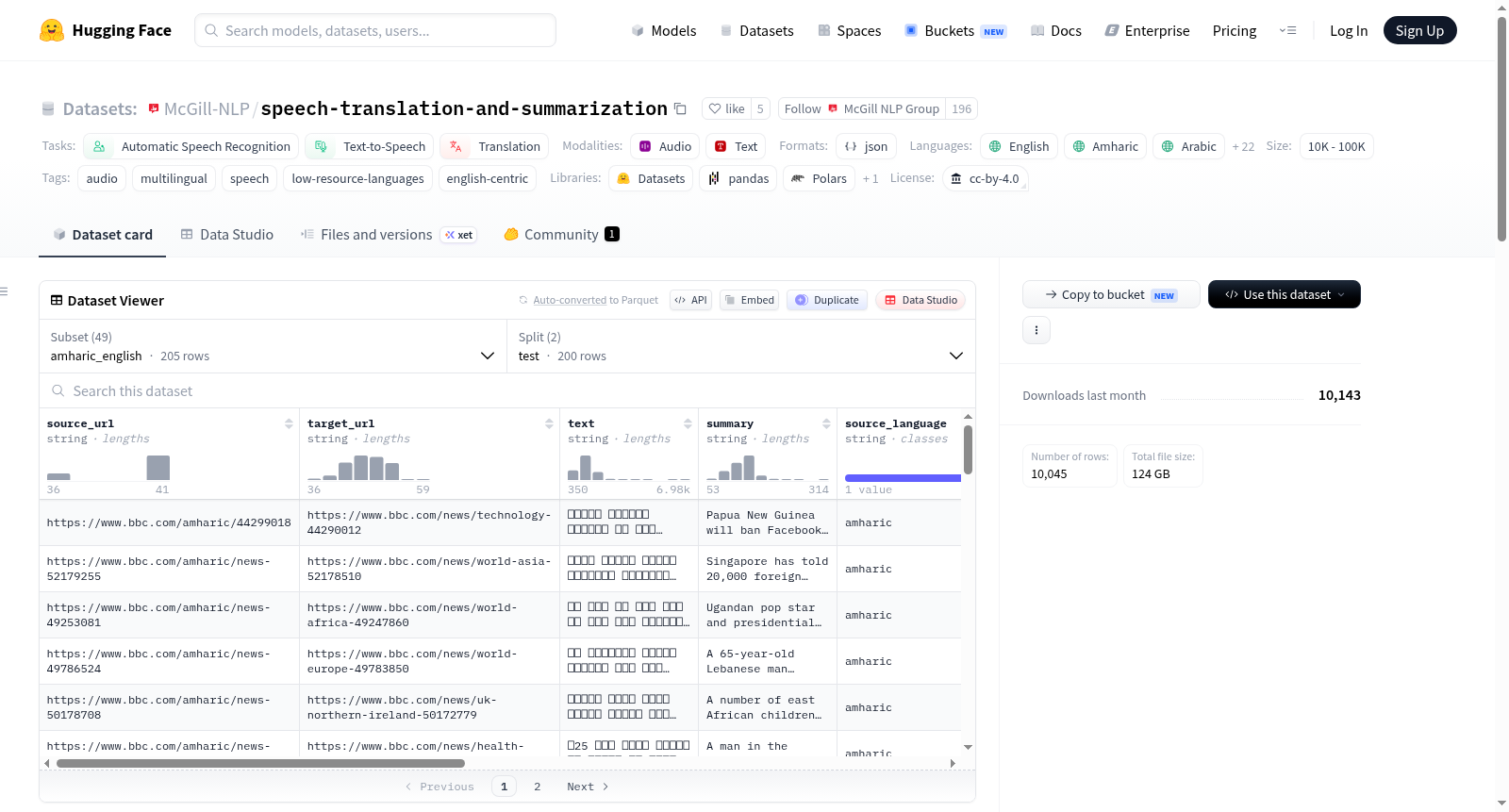The image size is (1509, 812).
Task: Open Enterprise in top navigation
Action: click(x=1147, y=30)
